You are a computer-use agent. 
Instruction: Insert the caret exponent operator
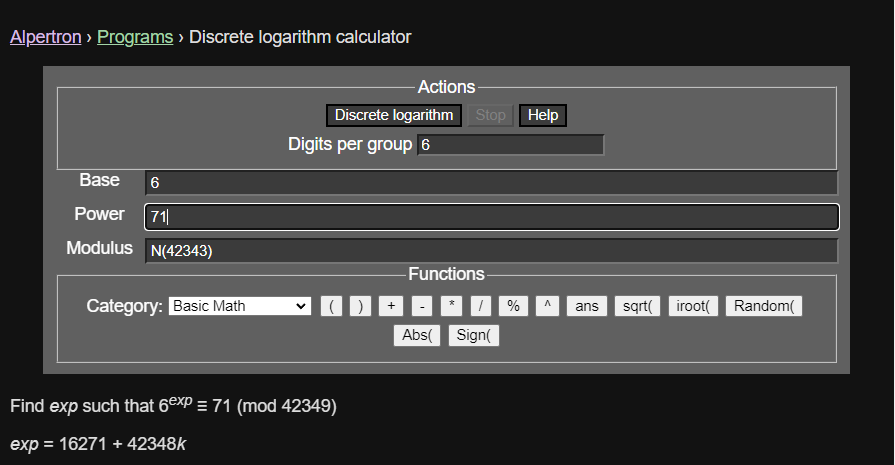coord(545,306)
